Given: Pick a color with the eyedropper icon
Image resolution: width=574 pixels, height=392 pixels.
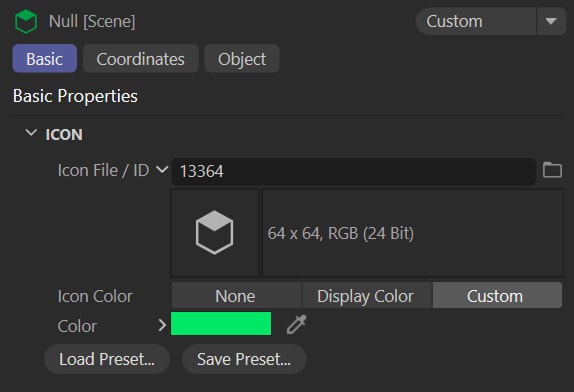Looking at the screenshot, I should coord(297,324).
